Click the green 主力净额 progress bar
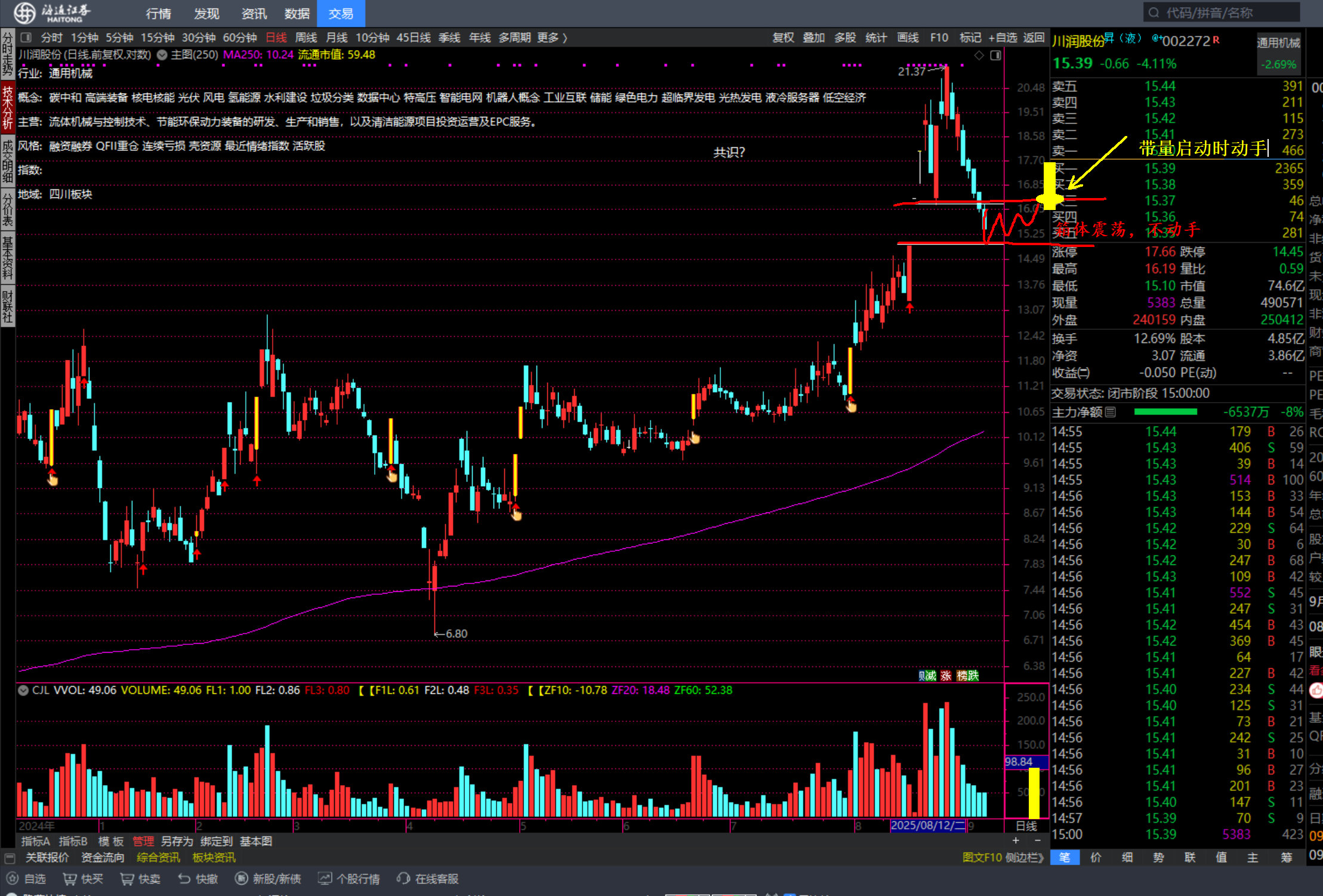Screen dimensions: 1323x896 click(1165, 412)
